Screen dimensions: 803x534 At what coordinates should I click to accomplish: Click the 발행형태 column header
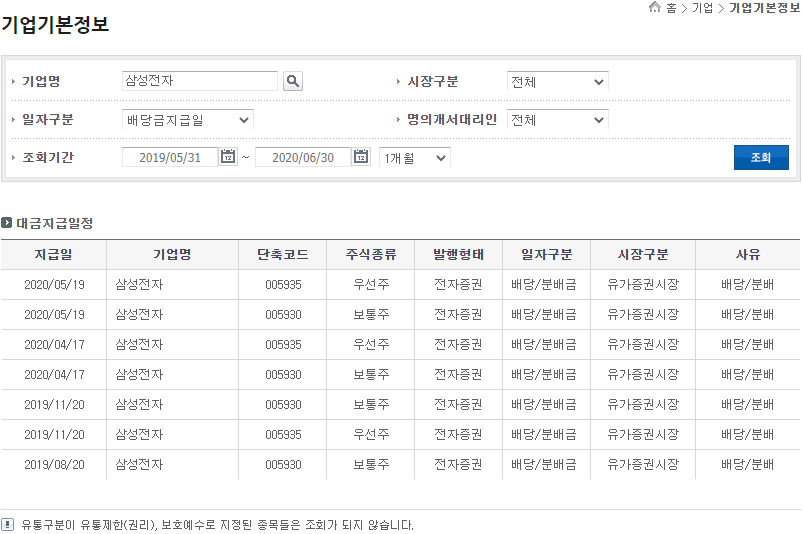pos(458,254)
